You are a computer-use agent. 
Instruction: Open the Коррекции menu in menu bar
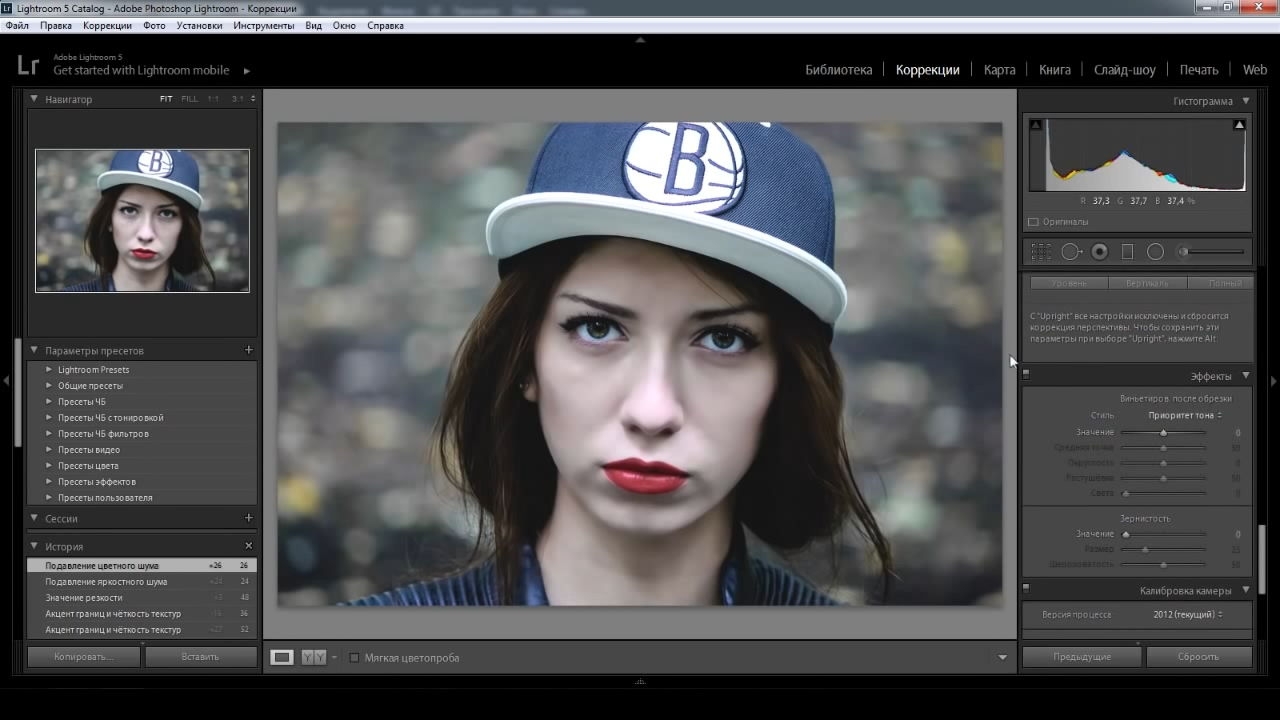pos(107,25)
